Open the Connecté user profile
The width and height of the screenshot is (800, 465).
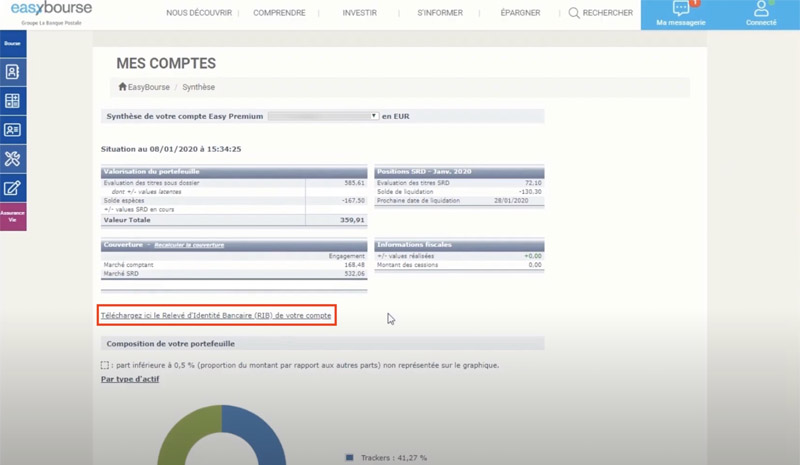pos(761,14)
